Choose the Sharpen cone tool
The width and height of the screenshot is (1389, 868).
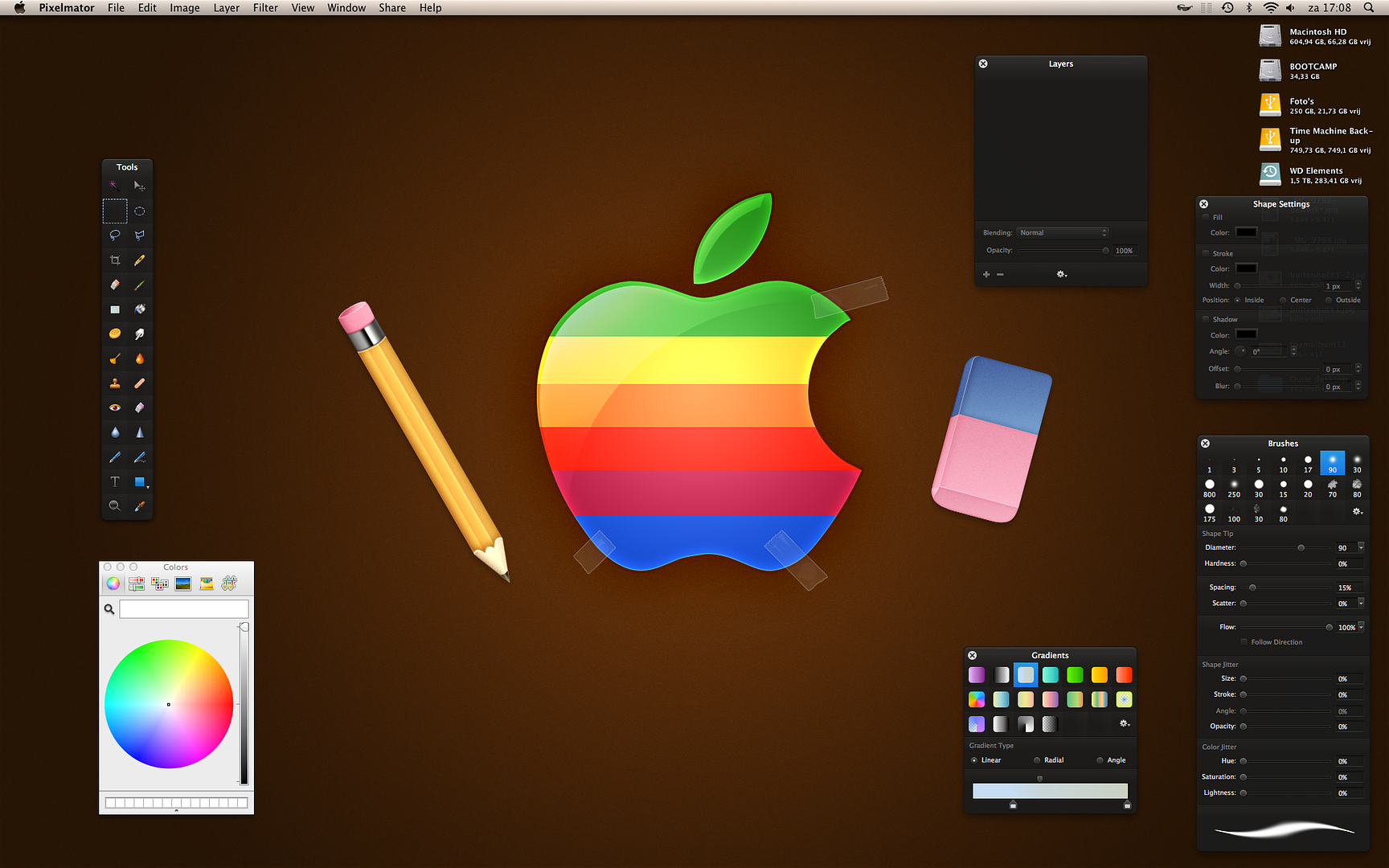click(139, 432)
